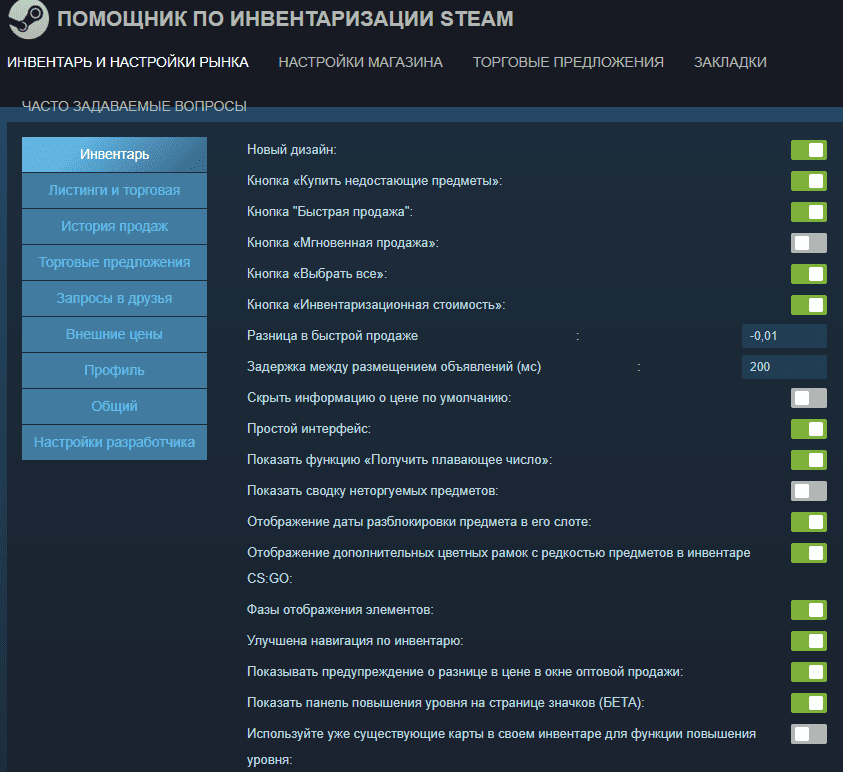Toggle «Фазы отображения элементов» switch
The image size is (843, 772).
tap(808, 610)
